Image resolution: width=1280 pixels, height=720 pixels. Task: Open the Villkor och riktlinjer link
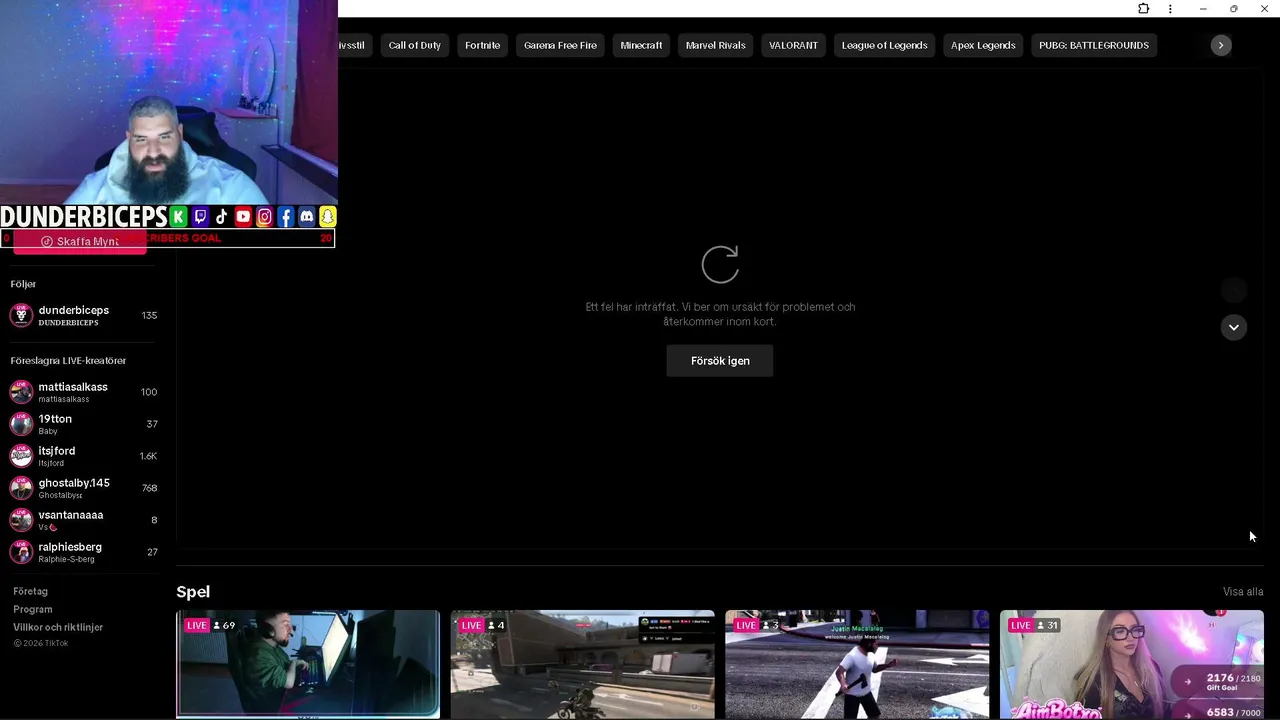point(58,627)
